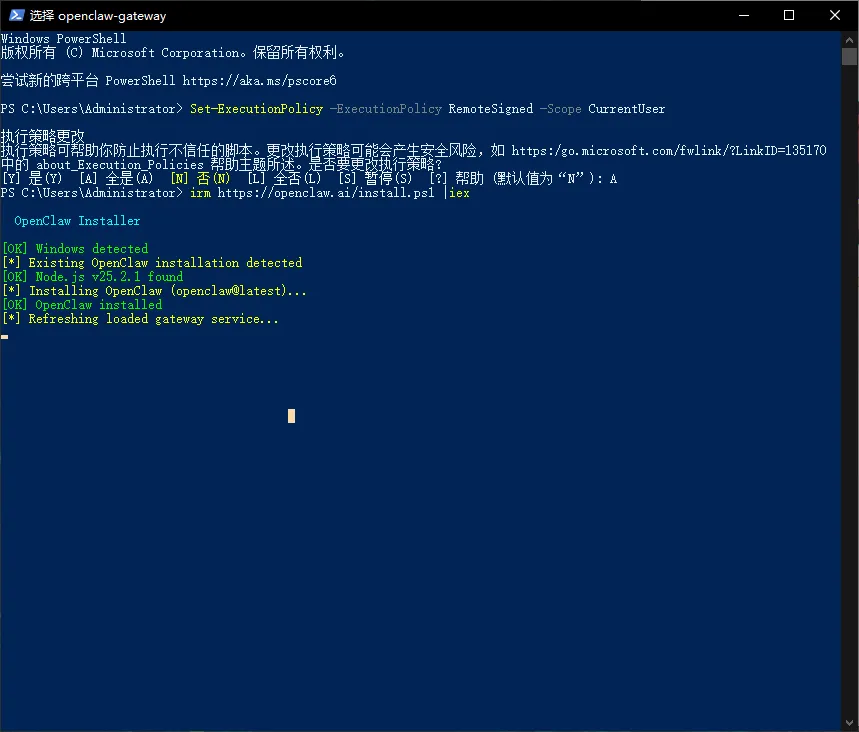Click the "Windows PowerShell" header line

point(64,38)
